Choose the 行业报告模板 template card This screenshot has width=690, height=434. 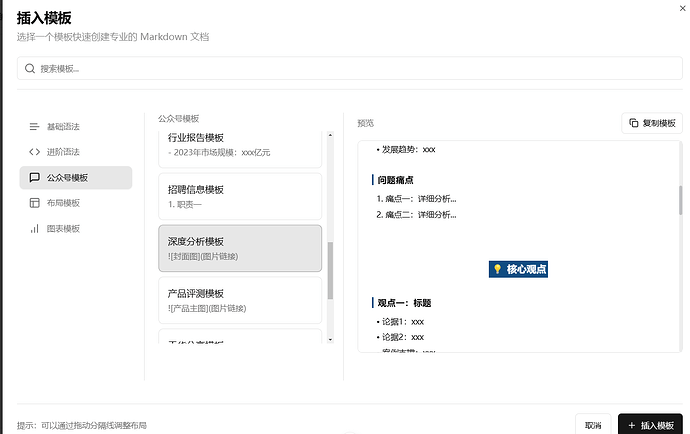(240, 145)
